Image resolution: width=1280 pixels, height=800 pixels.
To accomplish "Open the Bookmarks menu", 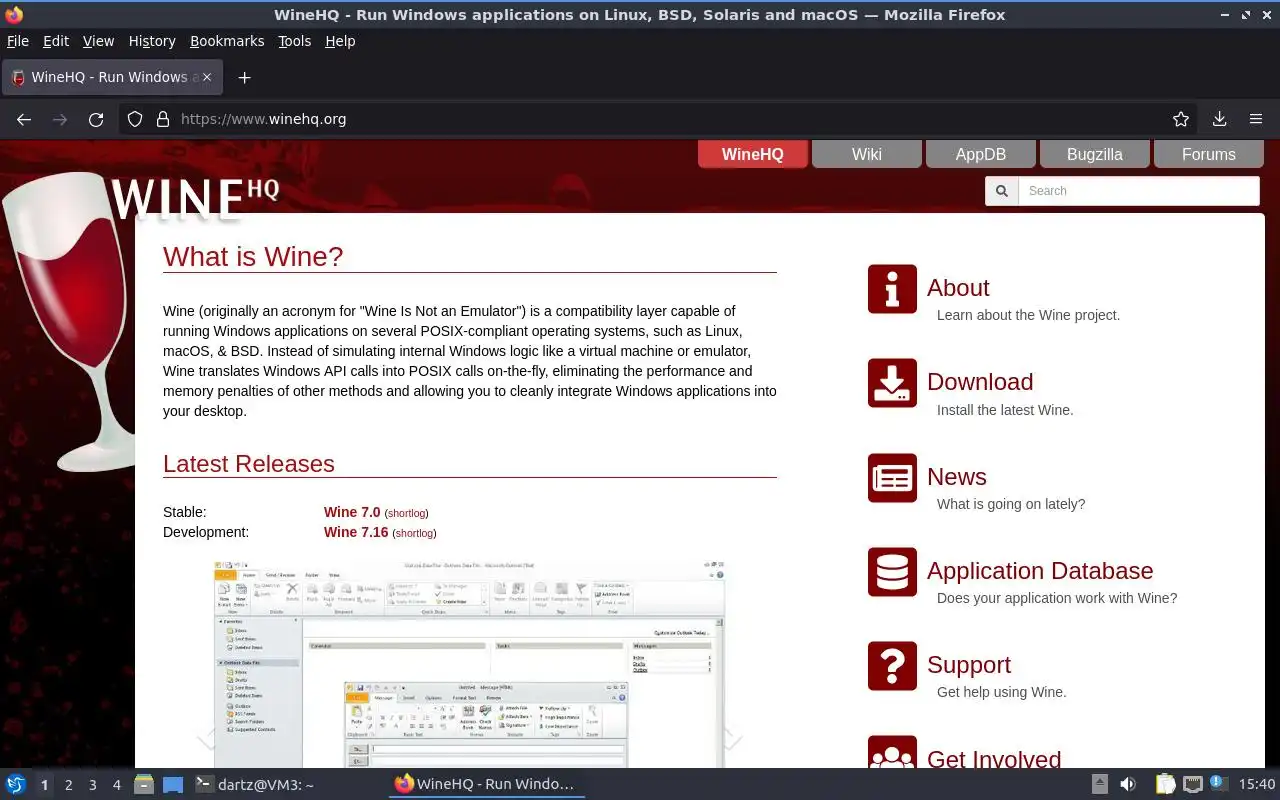I will pyautogui.click(x=227, y=41).
